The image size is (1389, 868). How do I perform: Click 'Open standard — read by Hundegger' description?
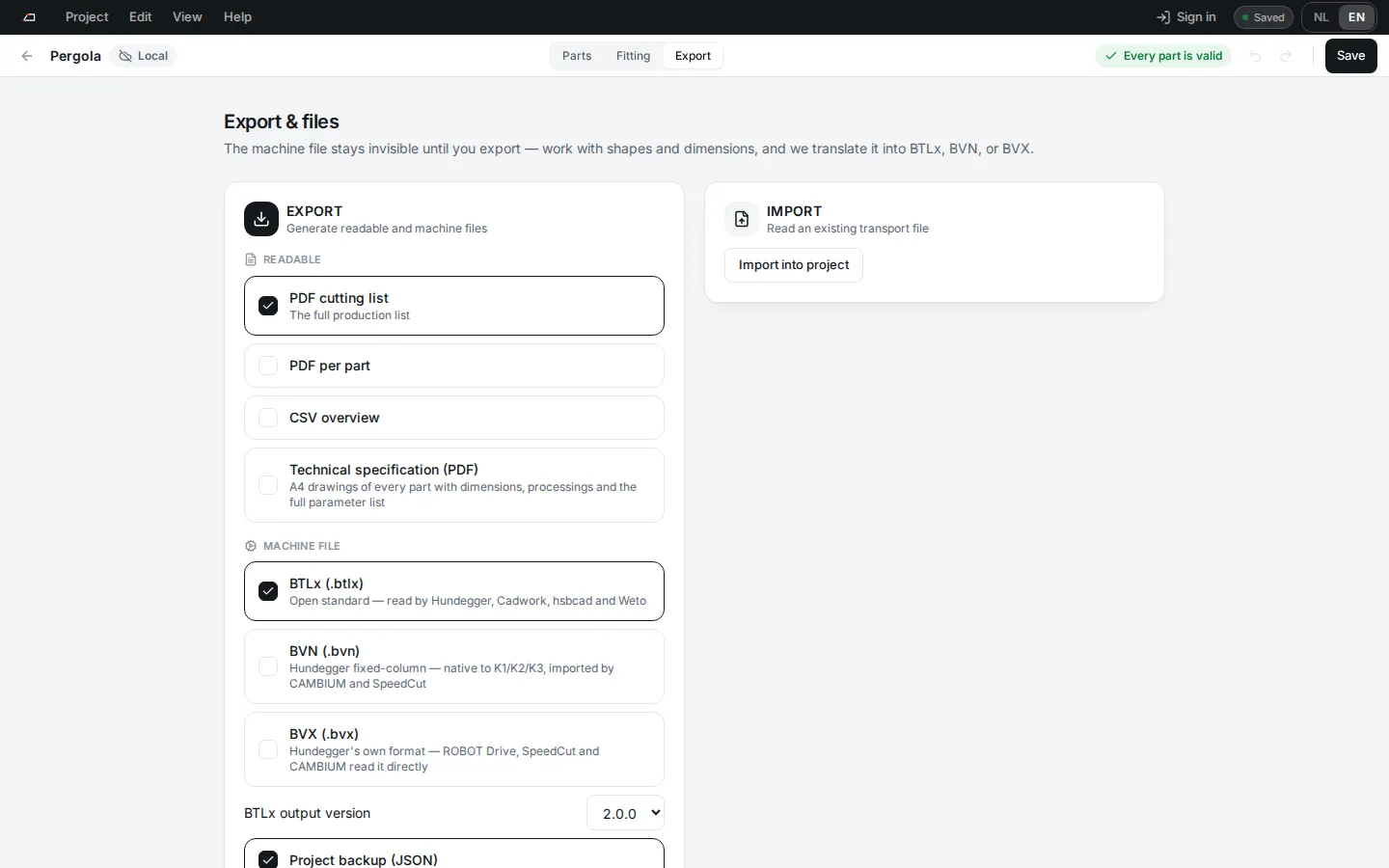click(x=468, y=601)
